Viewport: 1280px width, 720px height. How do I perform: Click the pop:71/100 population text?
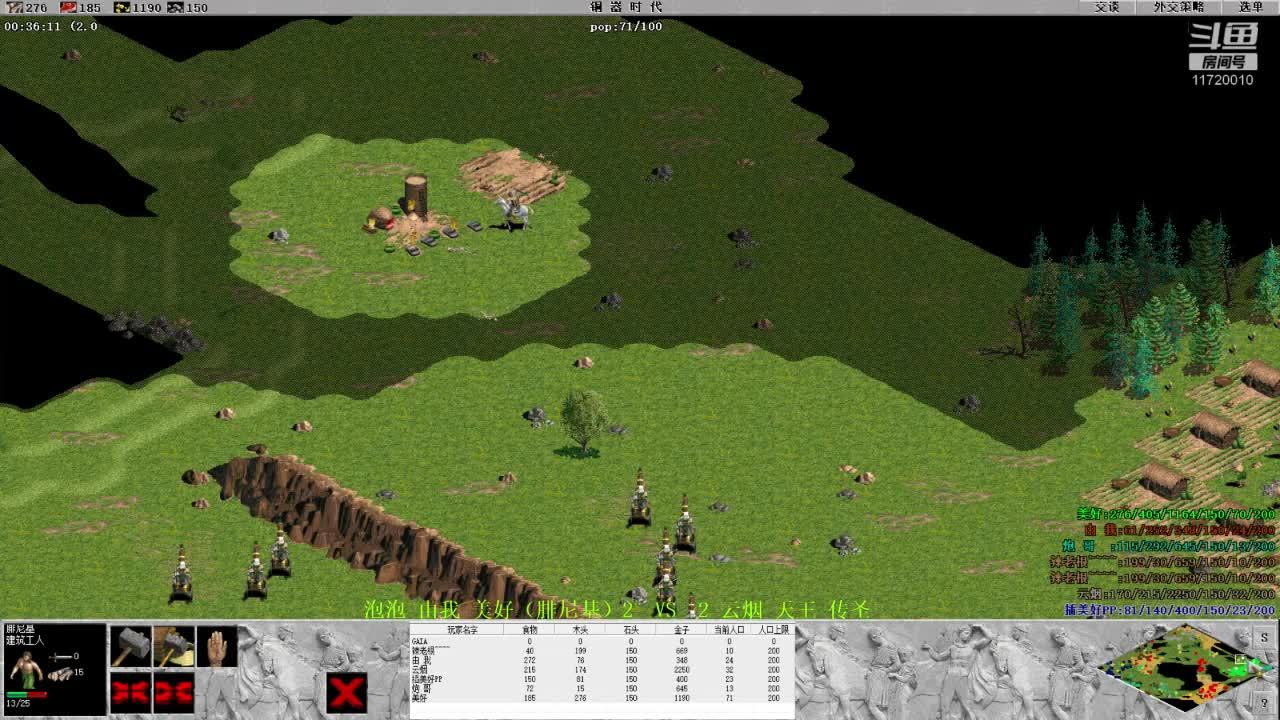pos(626,26)
